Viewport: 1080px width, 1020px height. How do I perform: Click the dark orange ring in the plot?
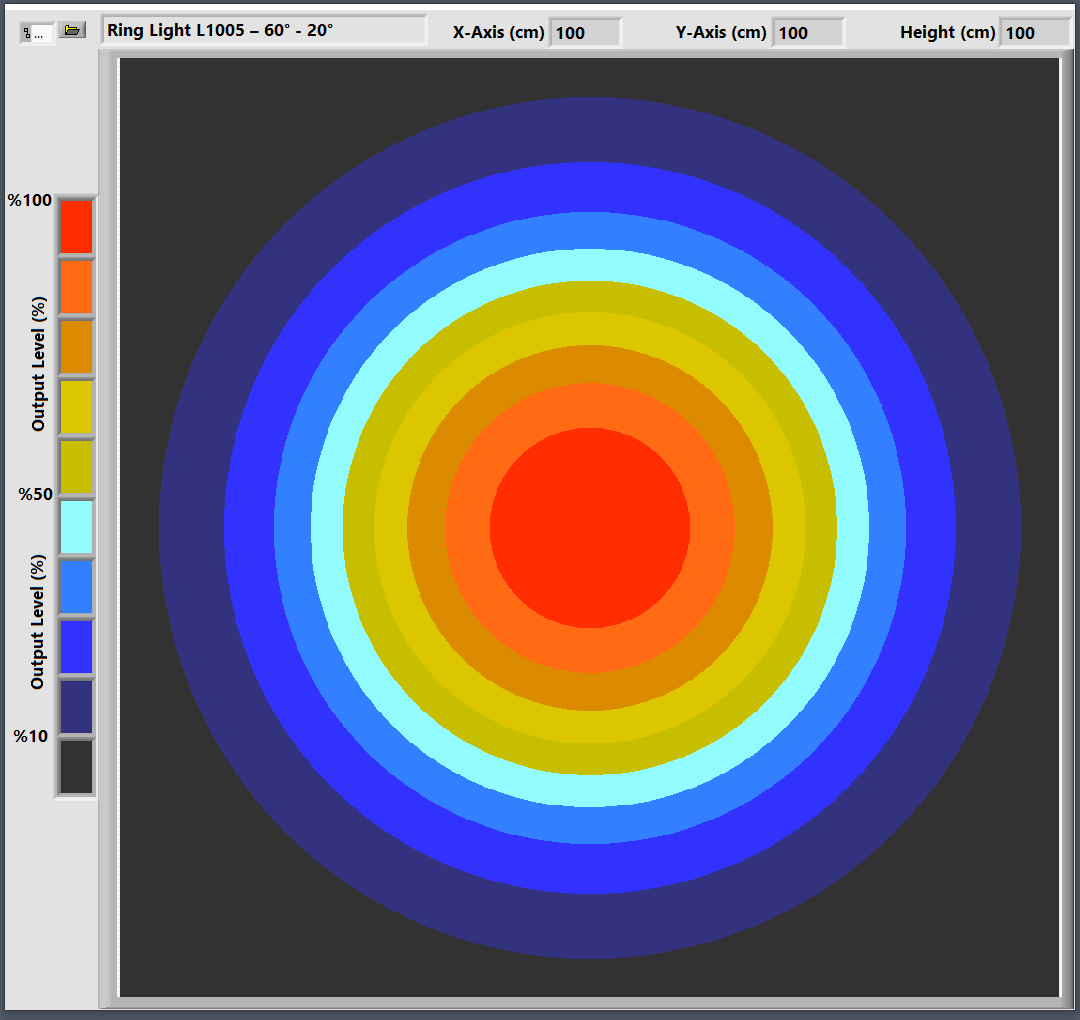(x=590, y=365)
